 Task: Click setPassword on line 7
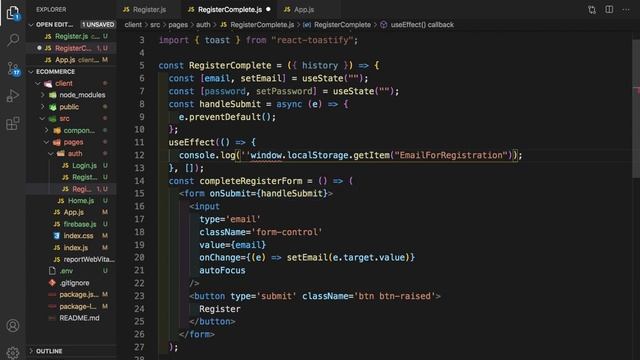[284, 91]
